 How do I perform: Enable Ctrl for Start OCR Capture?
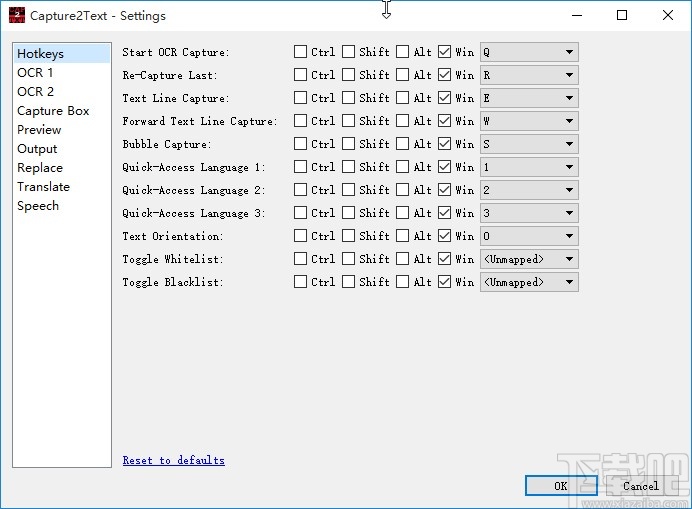pos(301,52)
